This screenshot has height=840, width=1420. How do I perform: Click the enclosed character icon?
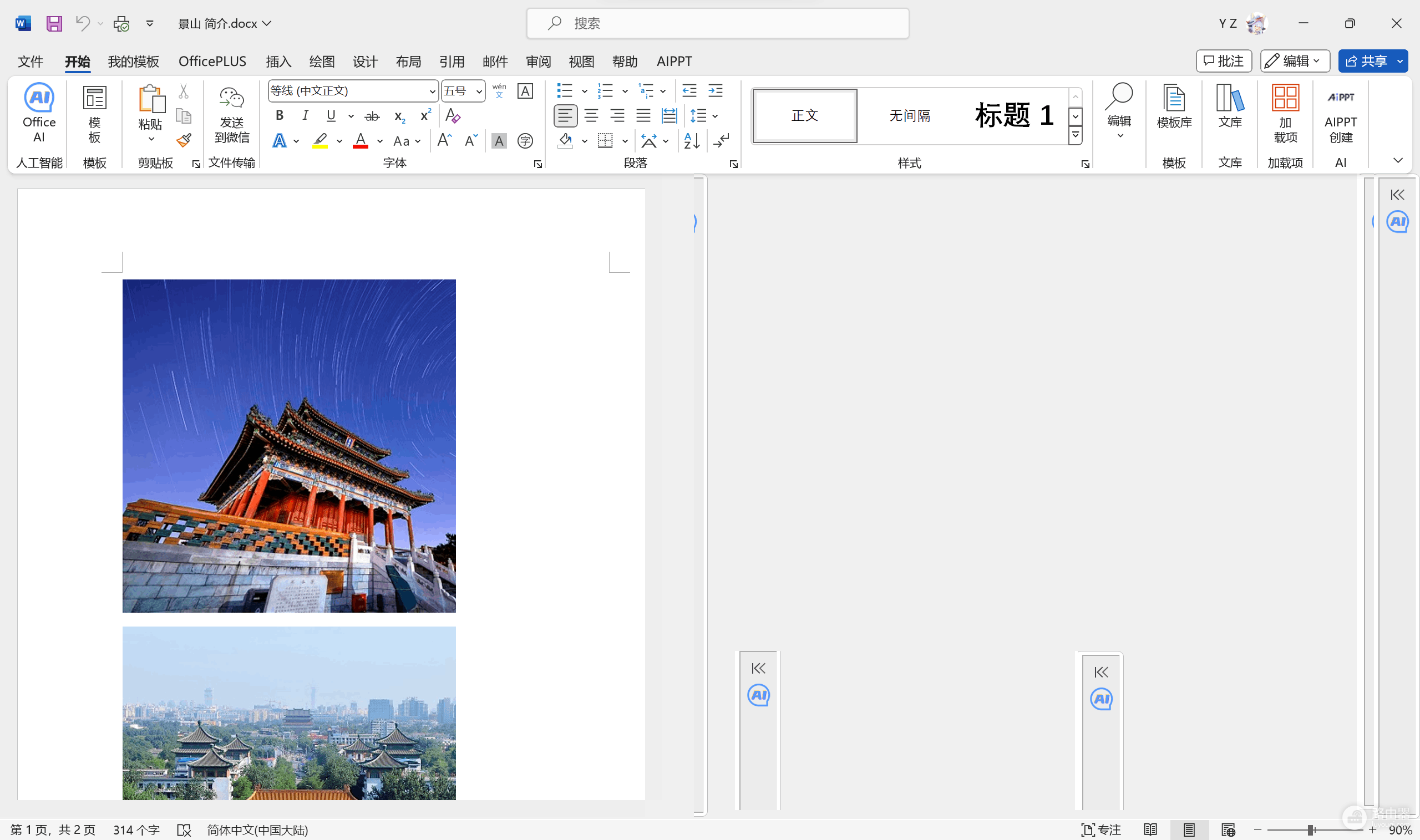point(525,140)
